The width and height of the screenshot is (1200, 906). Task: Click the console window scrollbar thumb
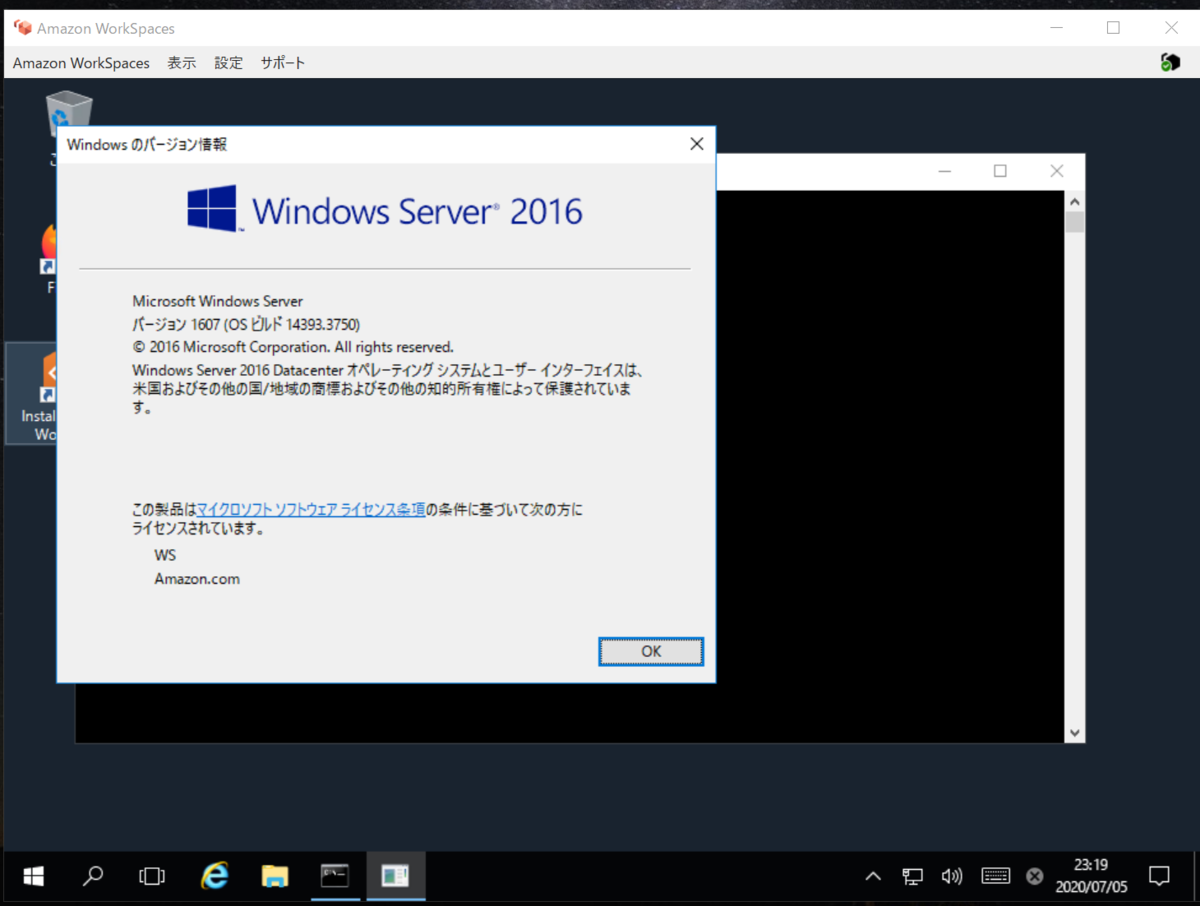pyautogui.click(x=1075, y=221)
